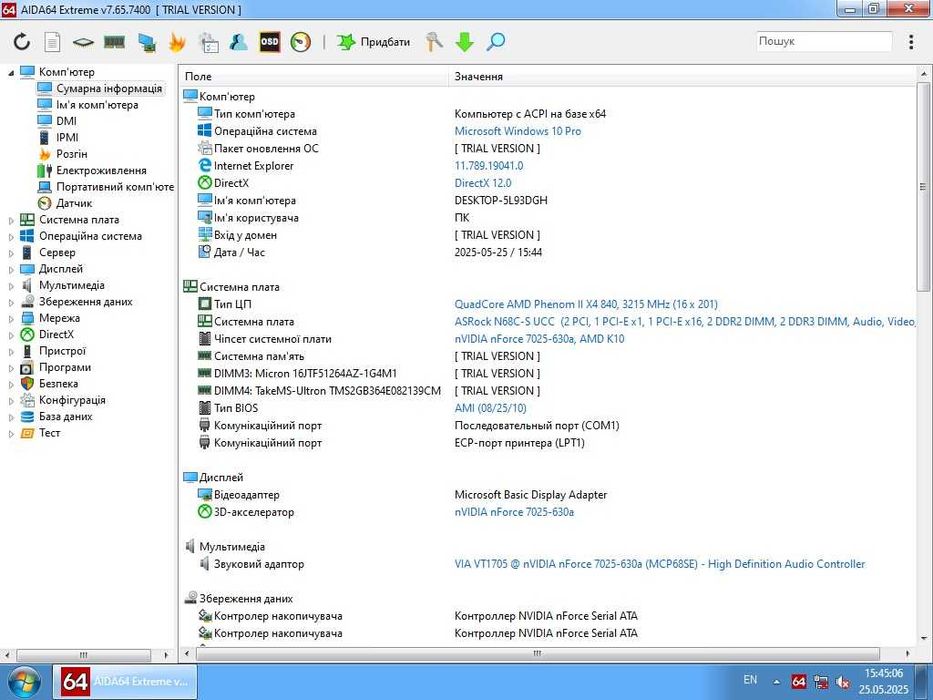Select DMI in the tree
Image resolution: width=933 pixels, height=700 pixels.
click(x=67, y=121)
